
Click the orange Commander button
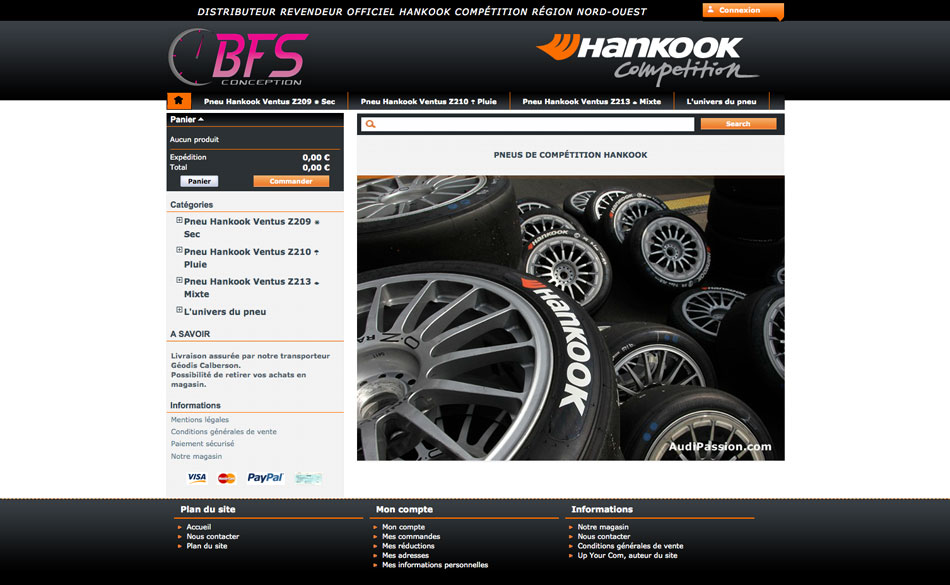[291, 181]
